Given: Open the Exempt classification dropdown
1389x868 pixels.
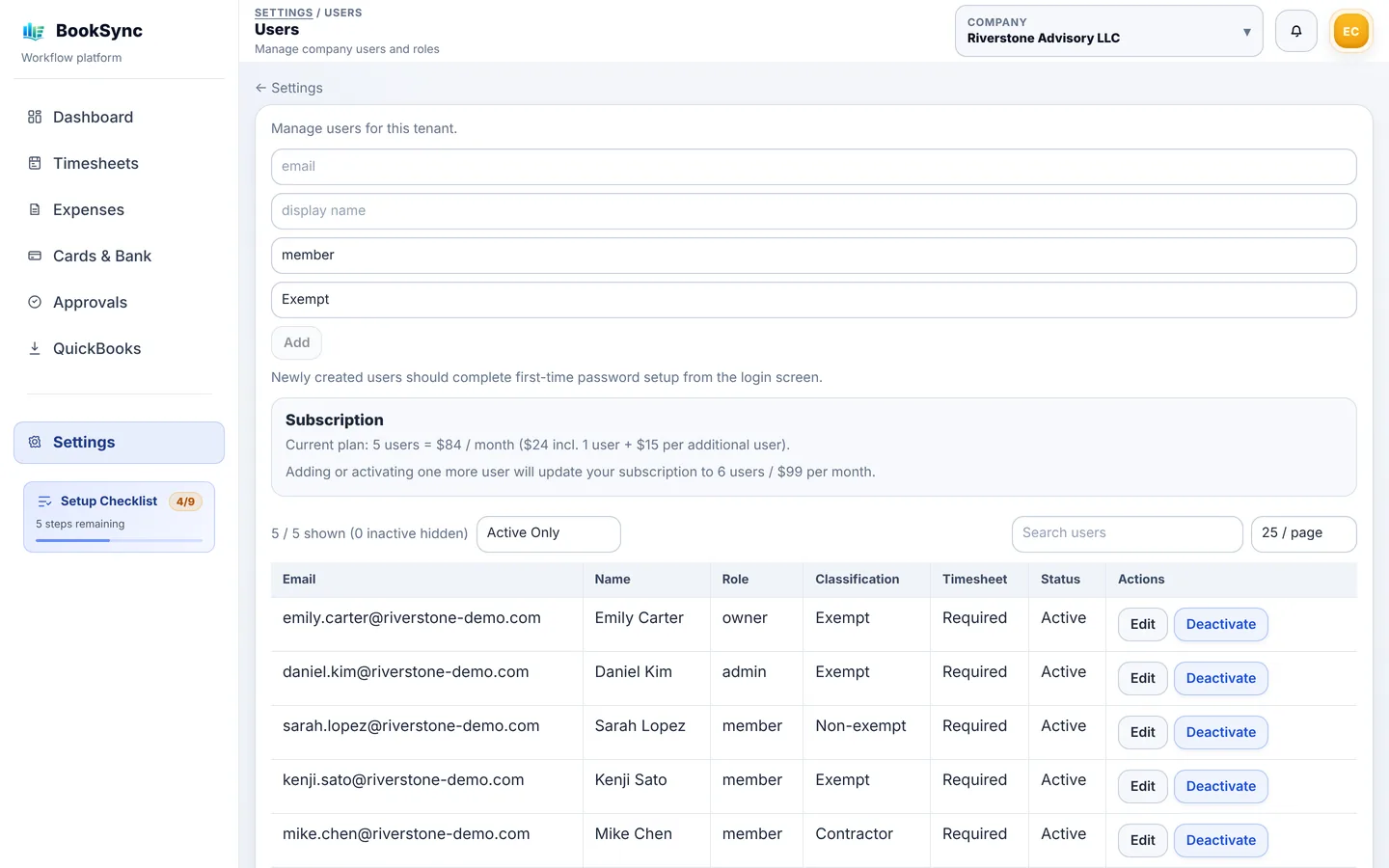Looking at the screenshot, I should (x=813, y=300).
